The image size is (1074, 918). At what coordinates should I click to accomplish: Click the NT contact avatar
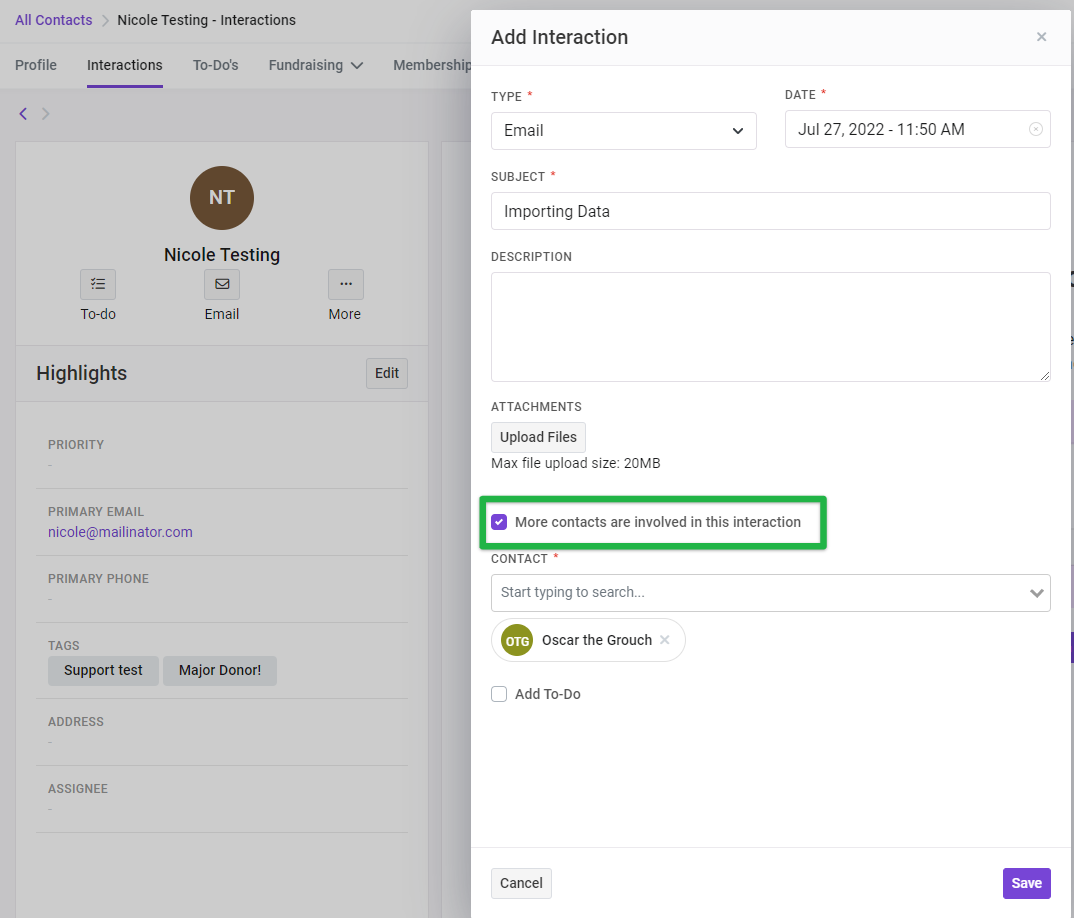point(222,198)
